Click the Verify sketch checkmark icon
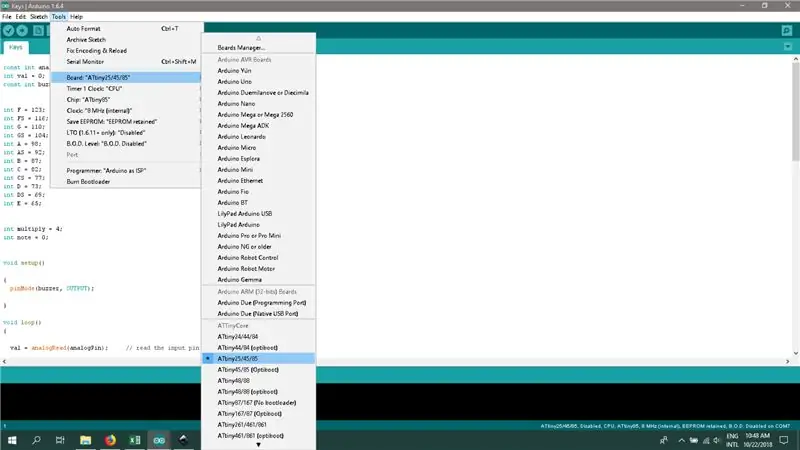 (x=8, y=31)
